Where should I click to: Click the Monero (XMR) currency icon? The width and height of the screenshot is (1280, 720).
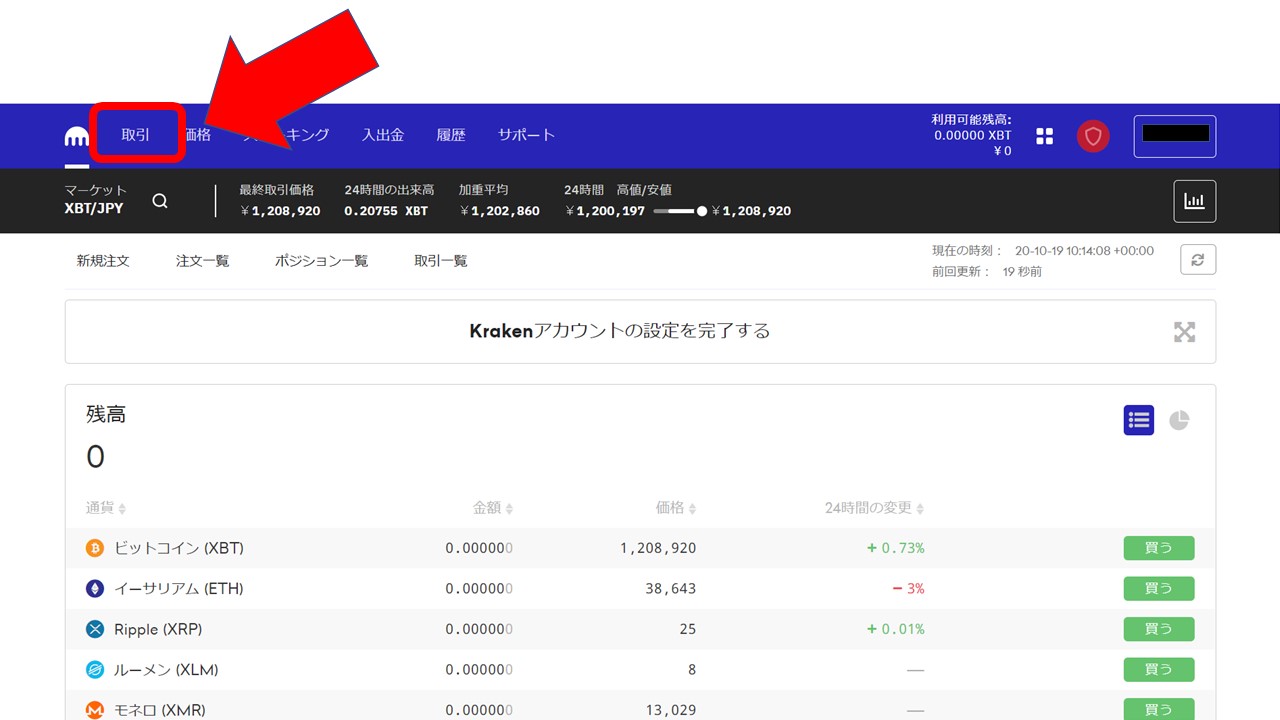94,709
